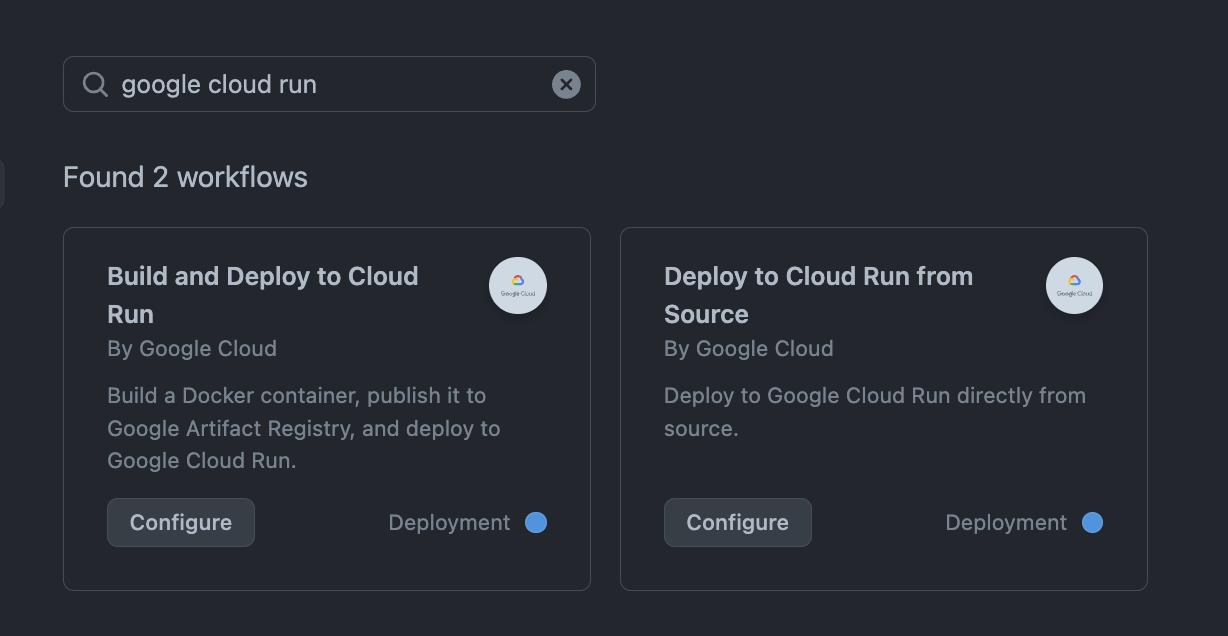The width and height of the screenshot is (1228, 636).
Task: Click "By Google Cloud" under Deploy from Source
Action: click(749, 349)
